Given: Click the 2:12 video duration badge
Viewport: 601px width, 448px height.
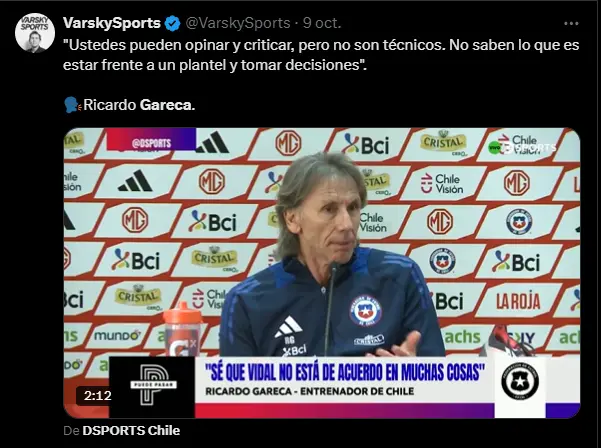Looking at the screenshot, I should [x=97, y=395].
